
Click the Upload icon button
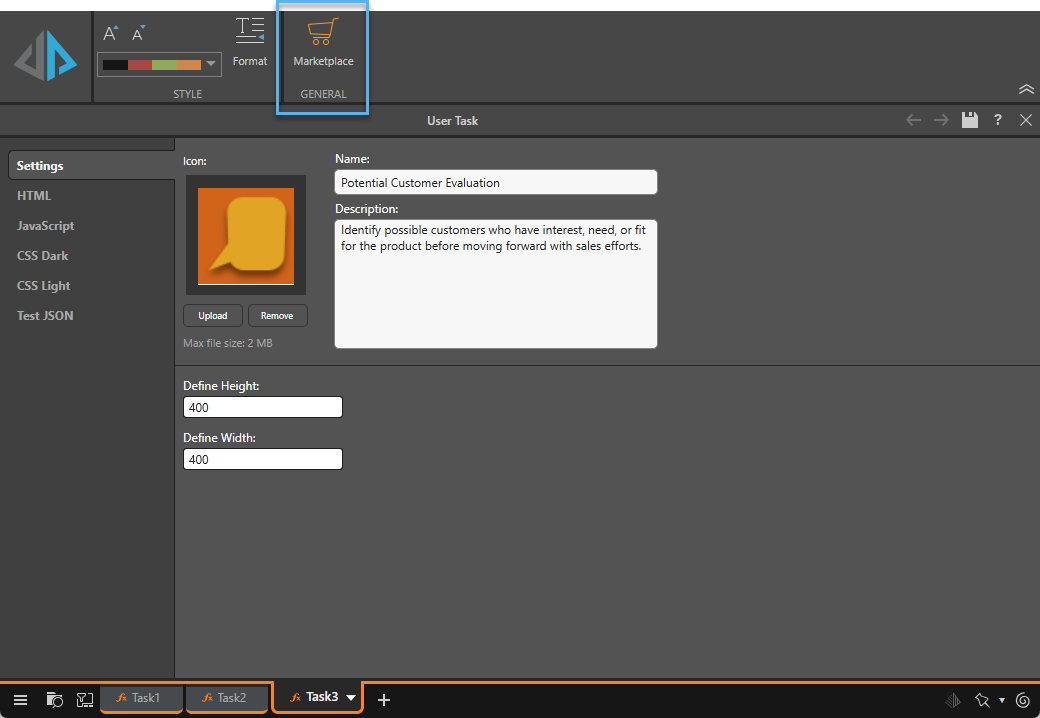click(213, 316)
